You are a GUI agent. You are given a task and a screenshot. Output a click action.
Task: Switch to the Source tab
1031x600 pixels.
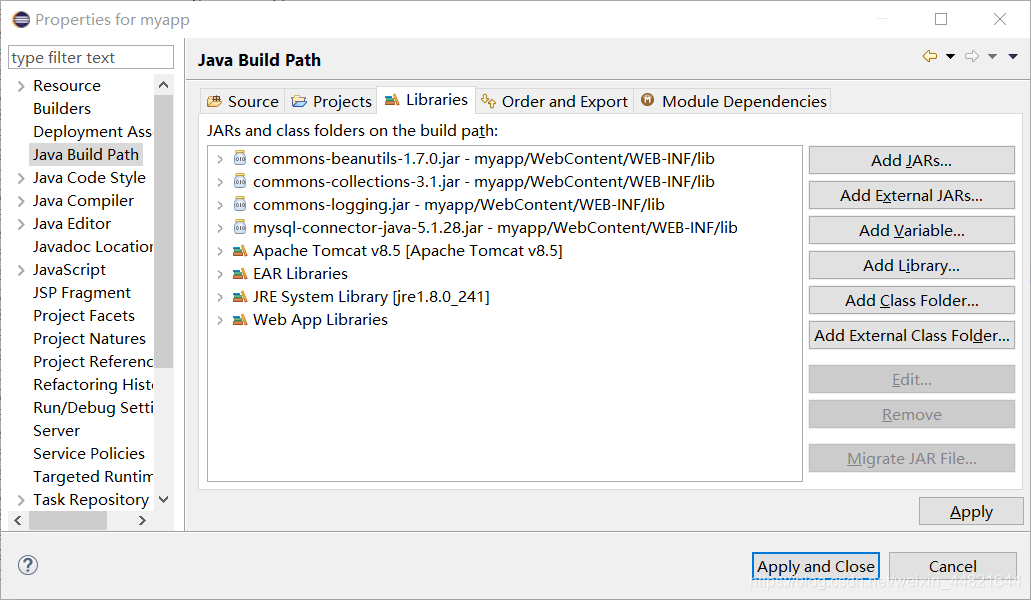click(243, 101)
